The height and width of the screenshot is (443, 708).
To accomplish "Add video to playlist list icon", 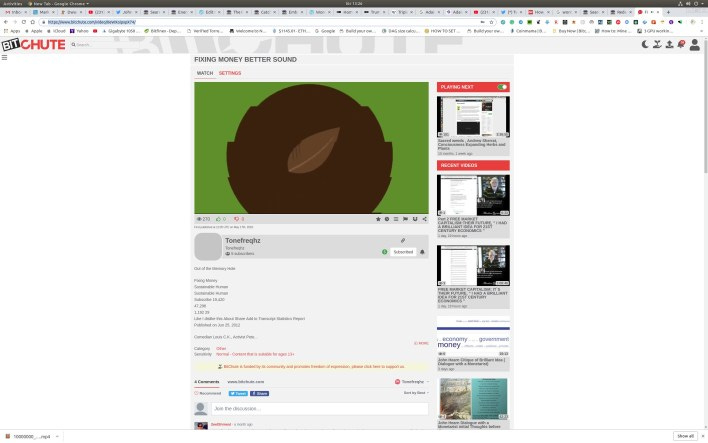I will coord(396,219).
